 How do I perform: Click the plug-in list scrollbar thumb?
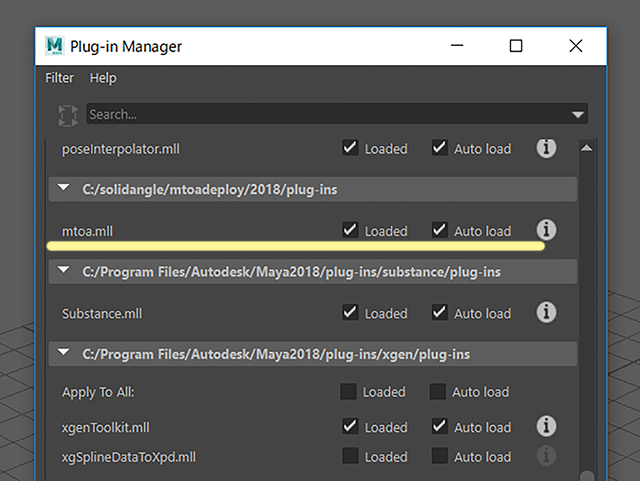click(x=587, y=476)
